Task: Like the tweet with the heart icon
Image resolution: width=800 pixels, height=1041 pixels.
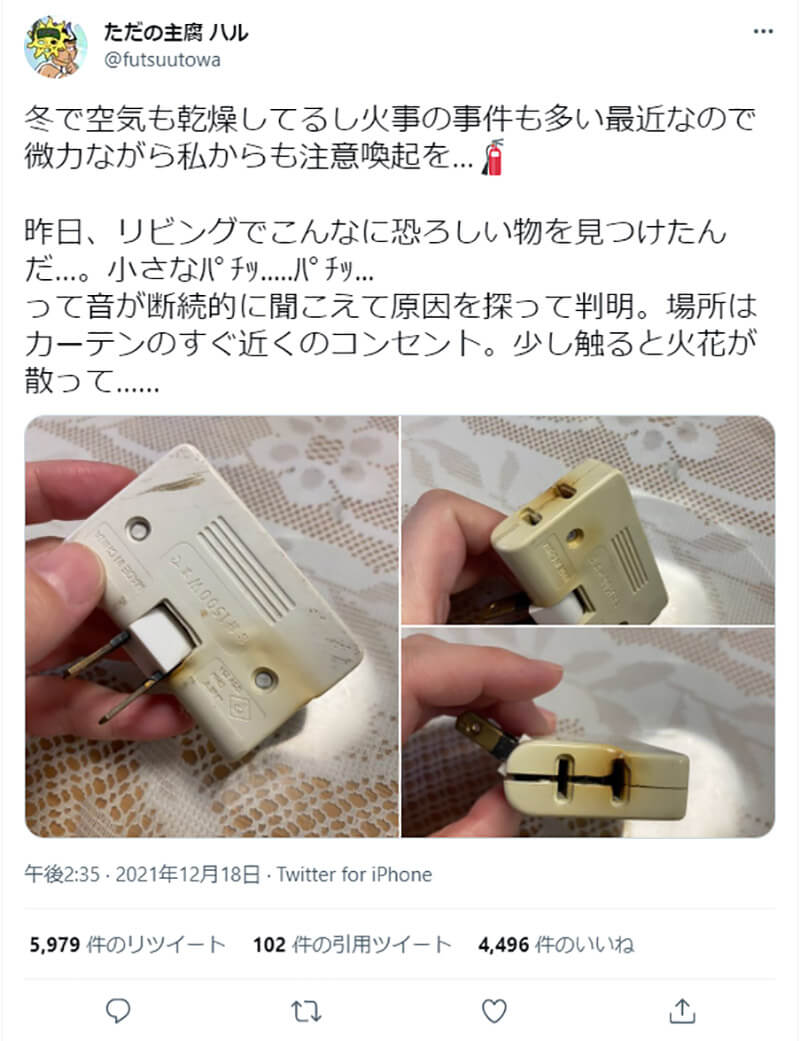Action: 493,1011
